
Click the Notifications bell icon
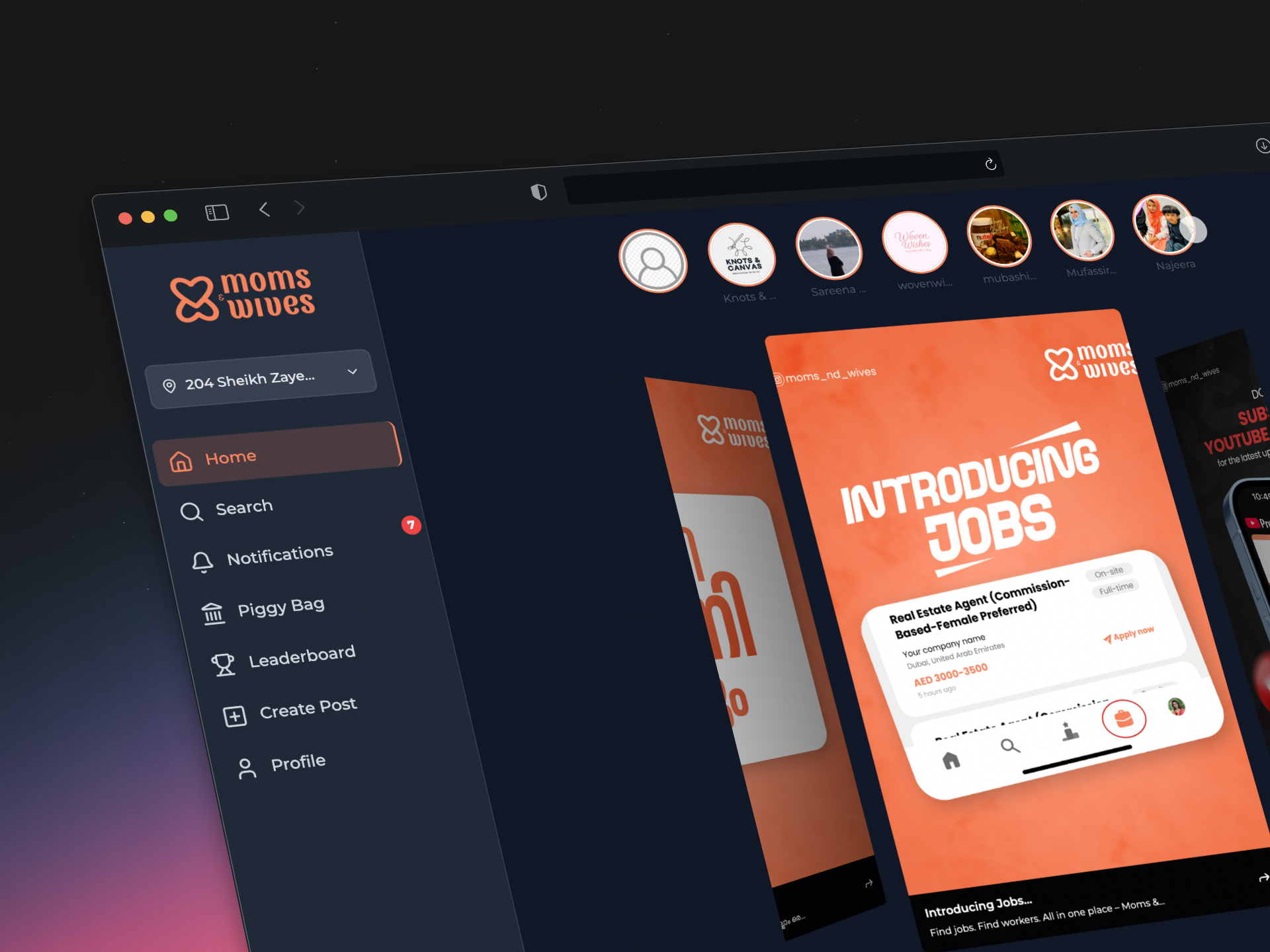[x=202, y=562]
